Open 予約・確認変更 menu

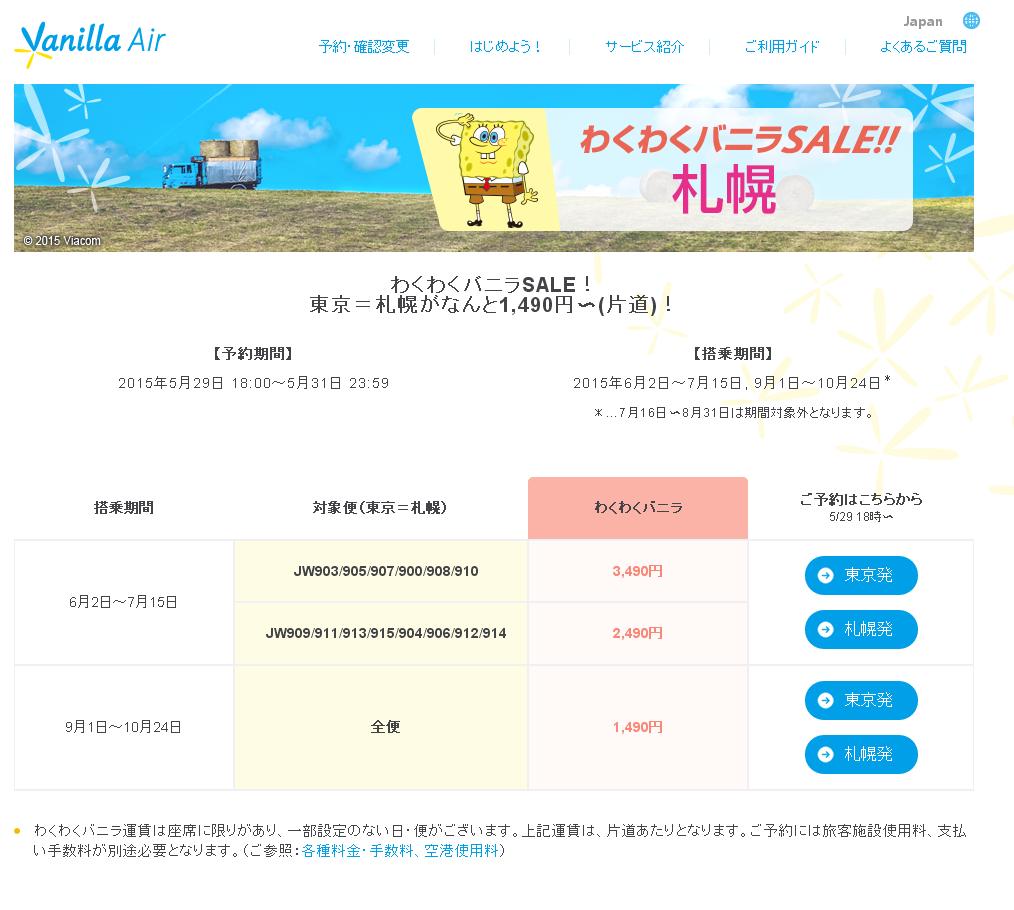point(364,47)
